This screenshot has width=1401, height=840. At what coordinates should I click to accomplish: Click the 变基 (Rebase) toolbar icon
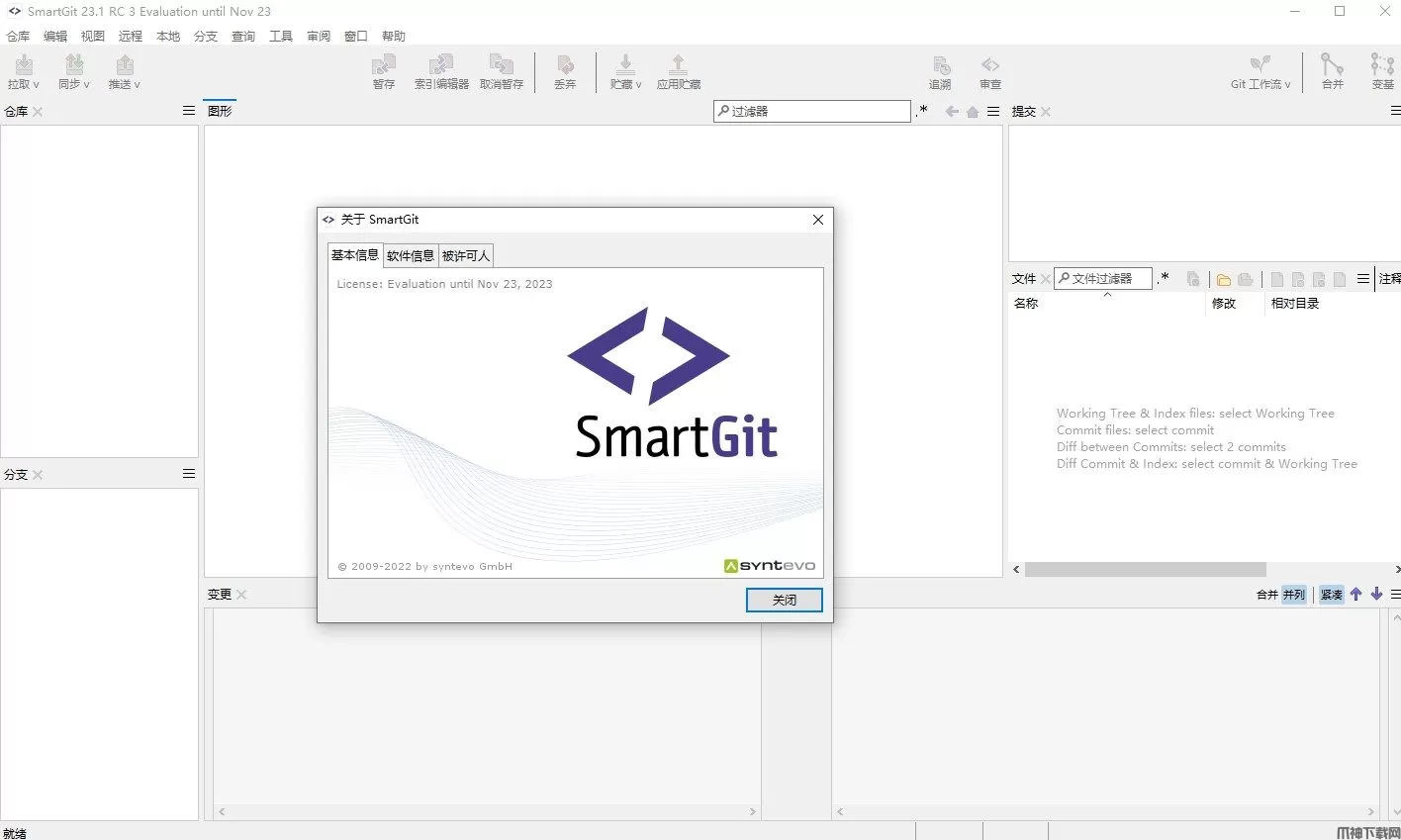[1382, 71]
